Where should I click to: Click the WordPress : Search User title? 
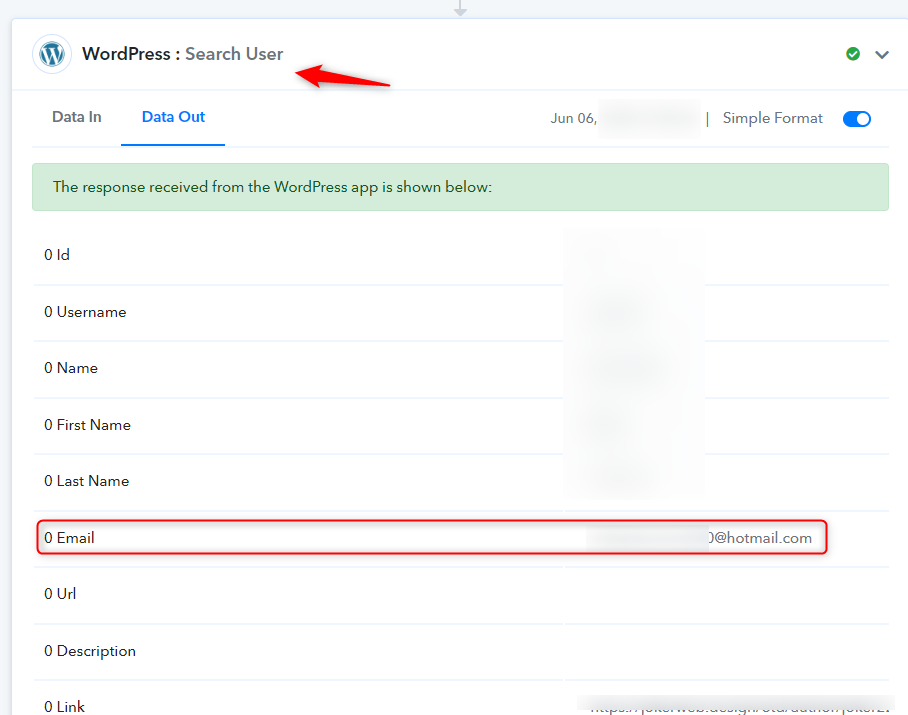point(182,54)
